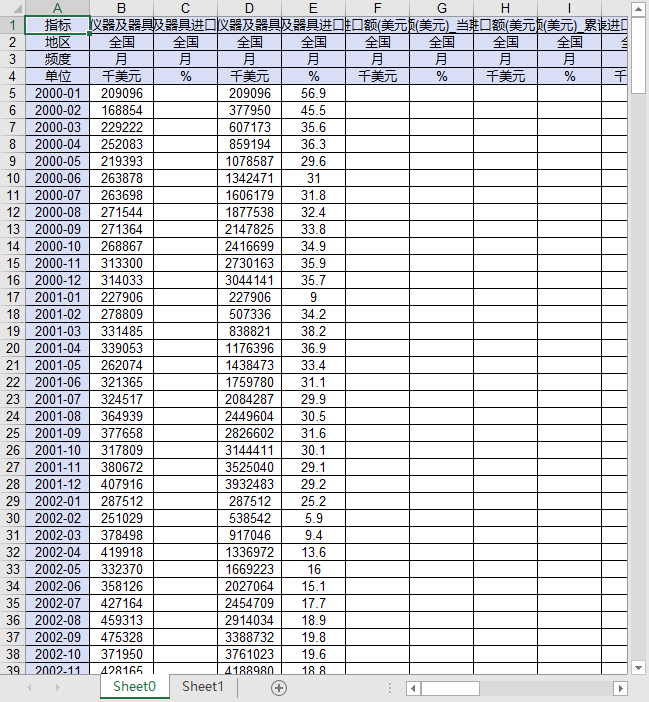The height and width of the screenshot is (702, 649).
Task: Click the horizontal scrollbar thumb
Action: pos(450,688)
